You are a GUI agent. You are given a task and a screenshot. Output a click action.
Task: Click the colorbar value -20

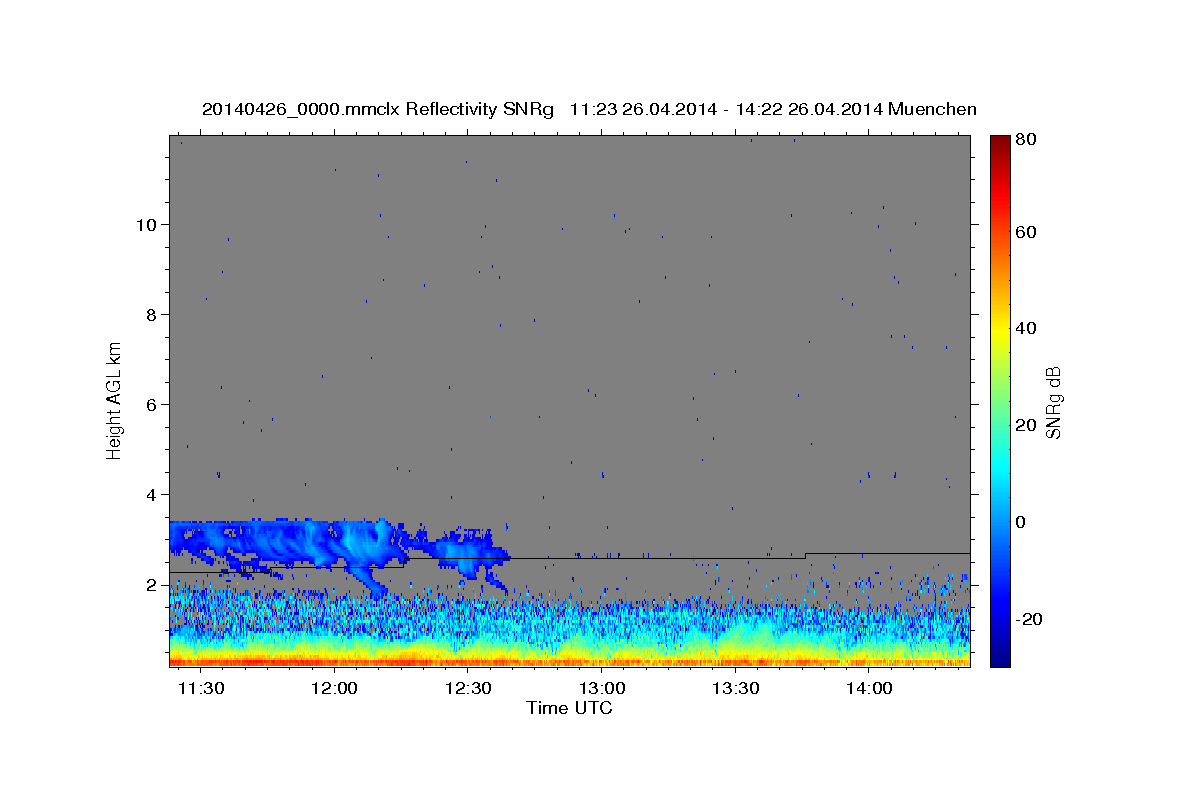point(1029,619)
